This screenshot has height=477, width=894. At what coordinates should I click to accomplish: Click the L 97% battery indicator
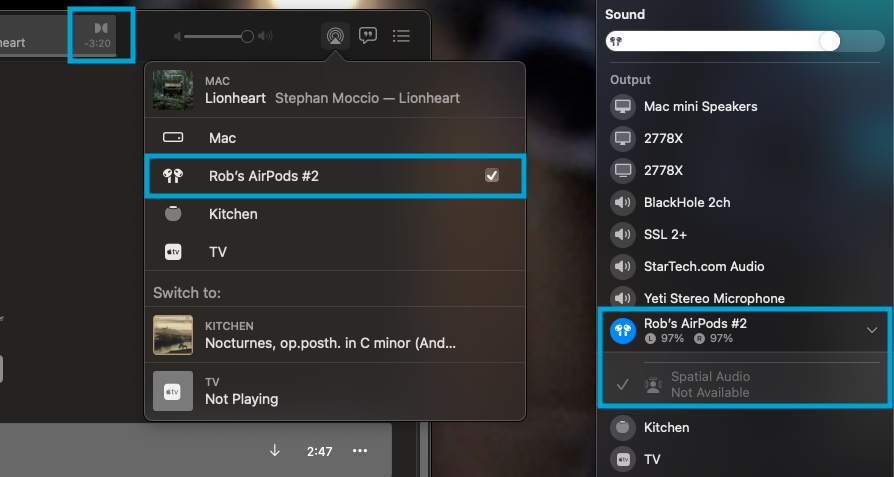[x=664, y=339]
